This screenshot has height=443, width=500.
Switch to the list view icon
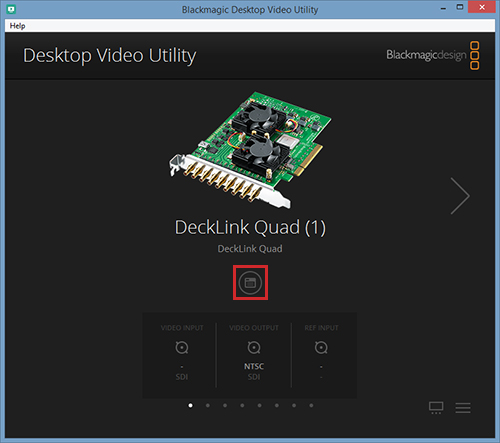tap(463, 408)
